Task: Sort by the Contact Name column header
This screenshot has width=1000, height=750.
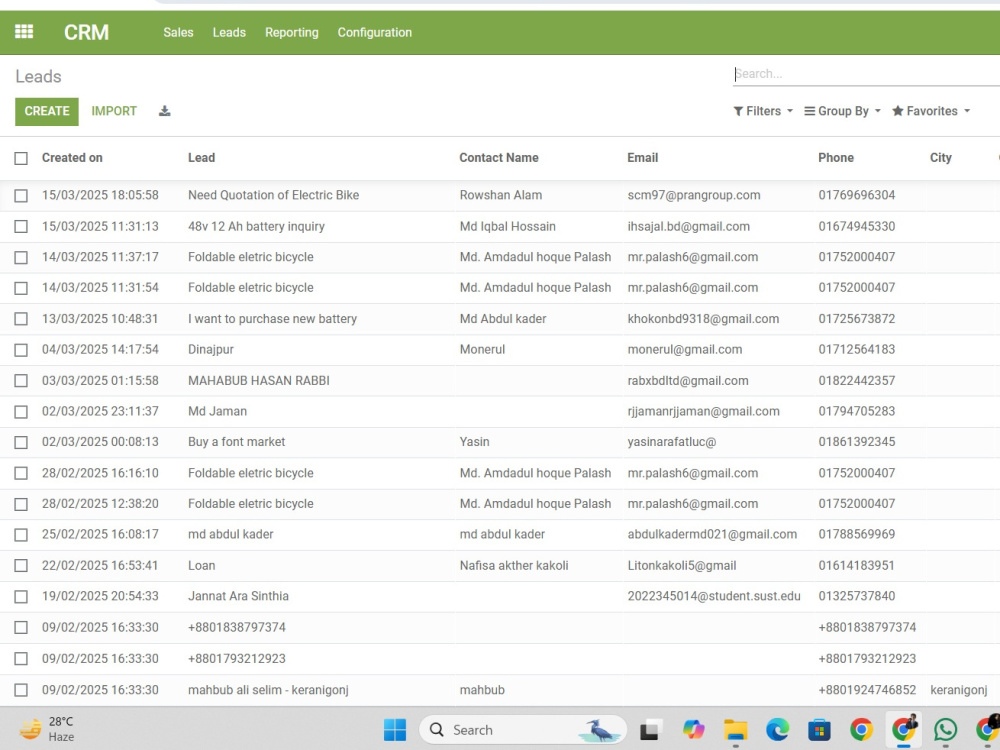Action: (x=499, y=158)
